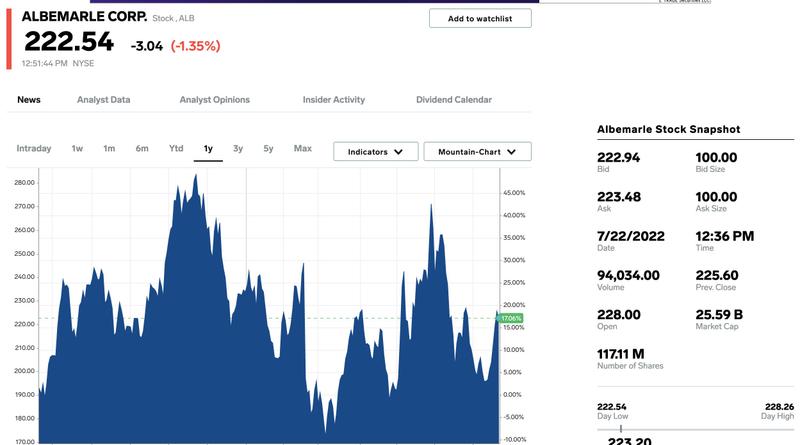Click Market Cap value 25.59 B
Viewport: 800px width, 445px height.
pos(719,314)
